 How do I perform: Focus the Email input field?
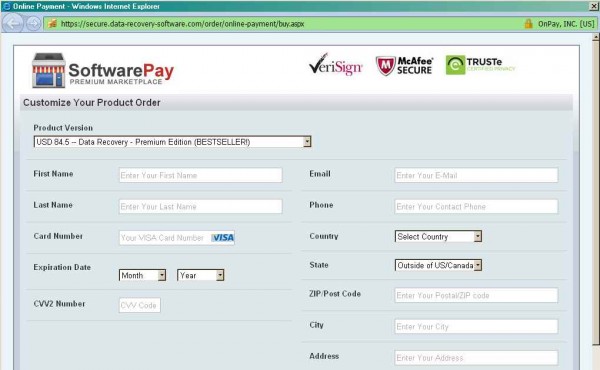tap(476, 175)
